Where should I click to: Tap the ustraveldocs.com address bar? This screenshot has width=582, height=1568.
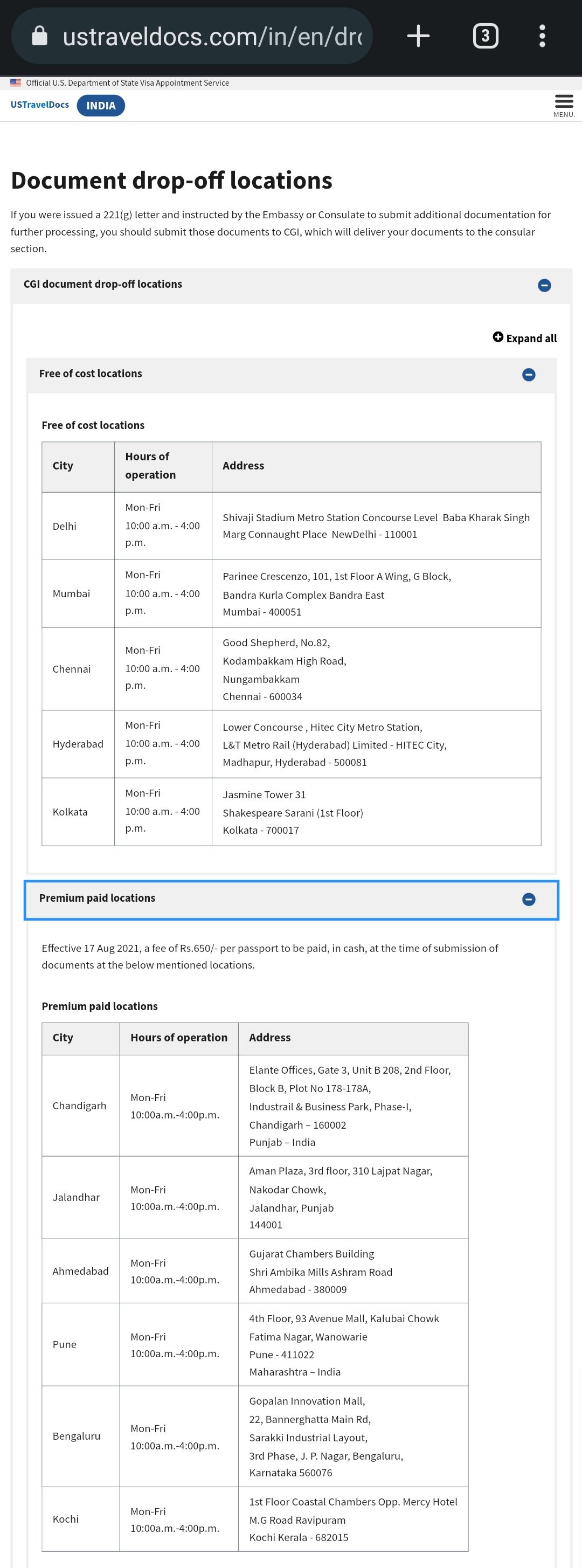[x=192, y=36]
